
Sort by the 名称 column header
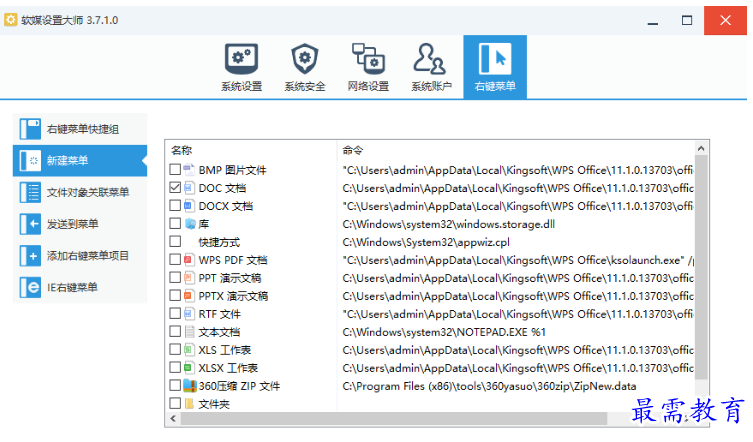(182, 150)
